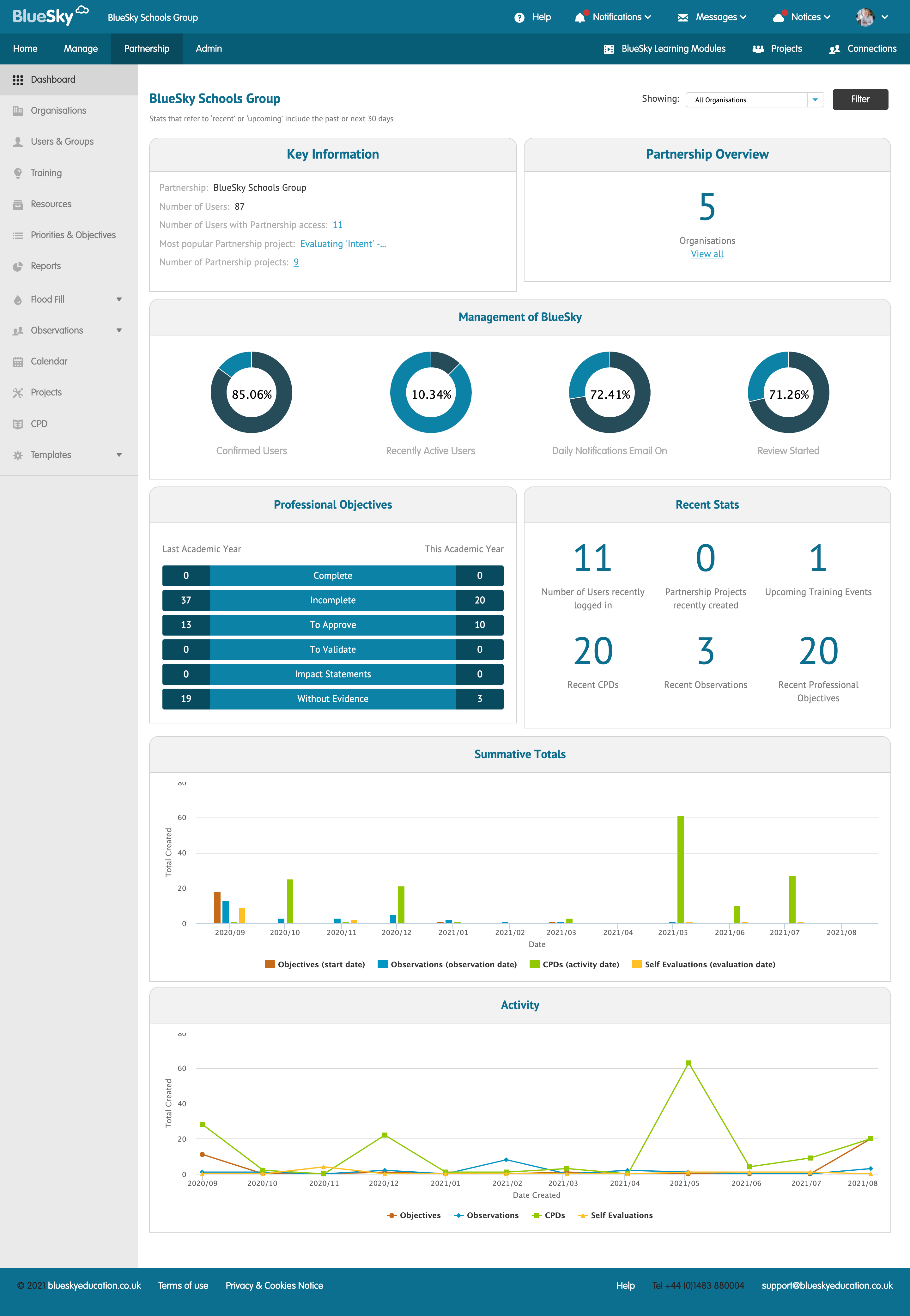Image resolution: width=910 pixels, height=1316 pixels.
Task: Click the Filter button
Action: click(860, 99)
